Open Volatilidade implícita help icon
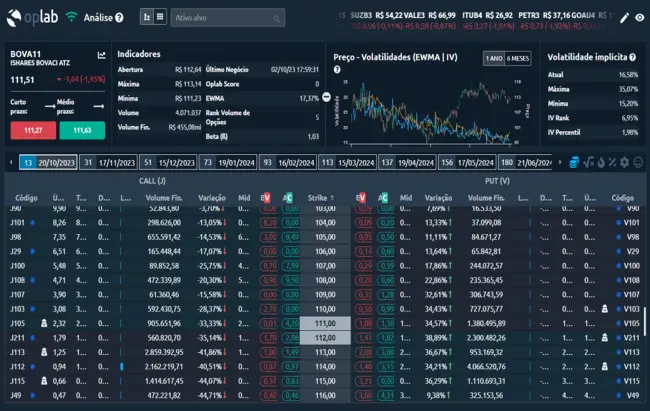The width and height of the screenshot is (650, 411). [633, 57]
